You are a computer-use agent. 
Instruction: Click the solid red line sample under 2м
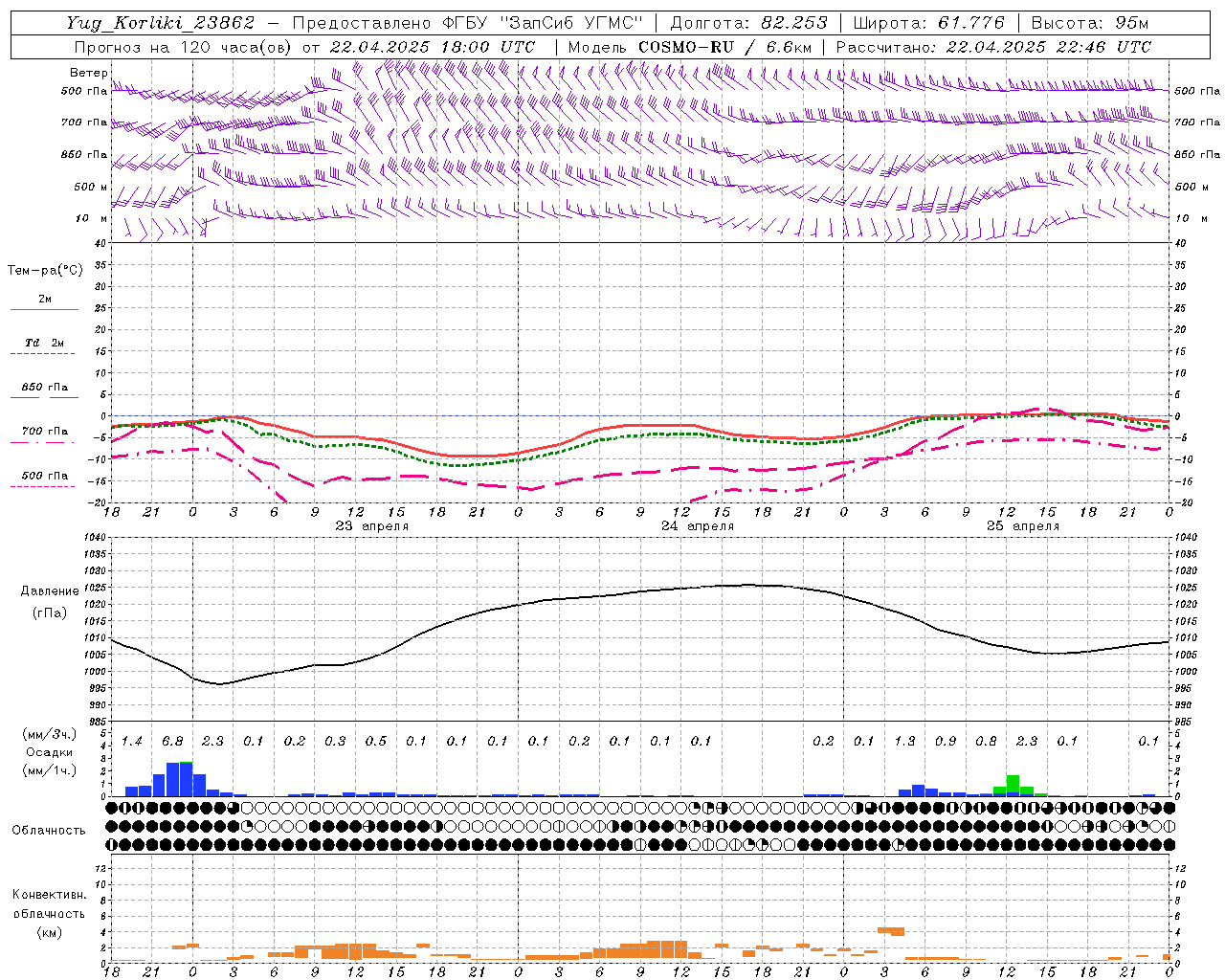pyautogui.click(x=44, y=309)
